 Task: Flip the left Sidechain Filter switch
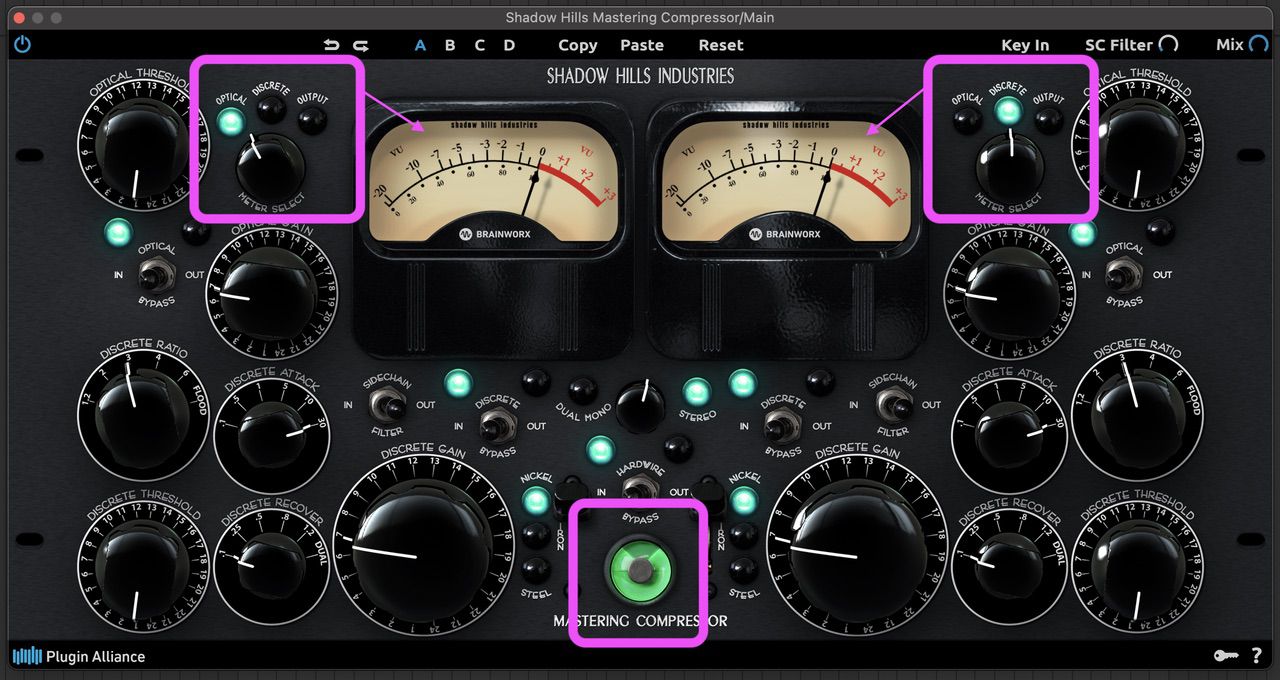click(388, 404)
